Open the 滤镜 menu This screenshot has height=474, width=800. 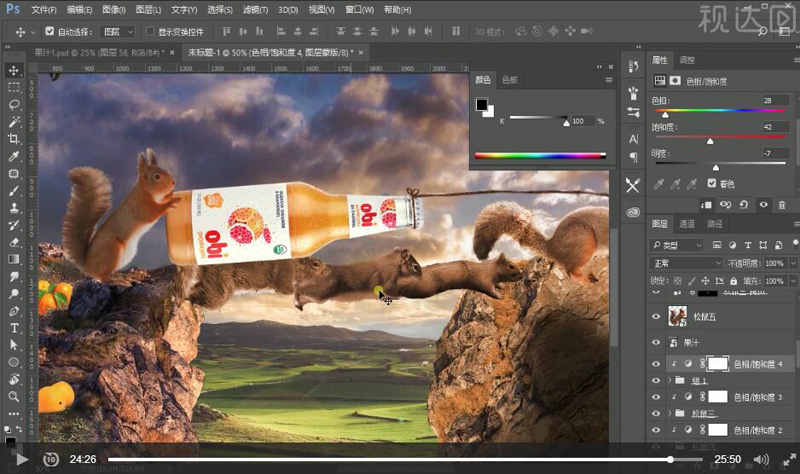tap(255, 10)
